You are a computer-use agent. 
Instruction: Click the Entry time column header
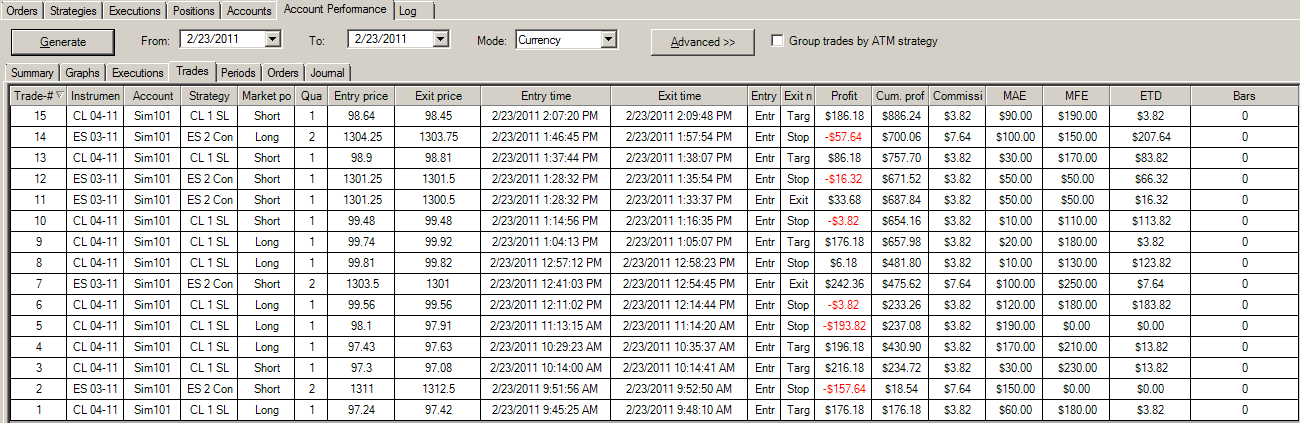546,96
